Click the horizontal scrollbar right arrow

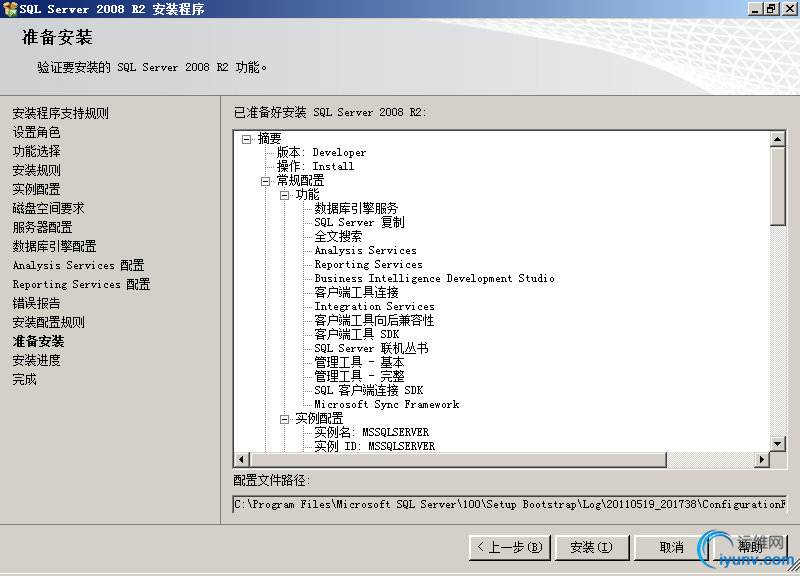[x=762, y=459]
